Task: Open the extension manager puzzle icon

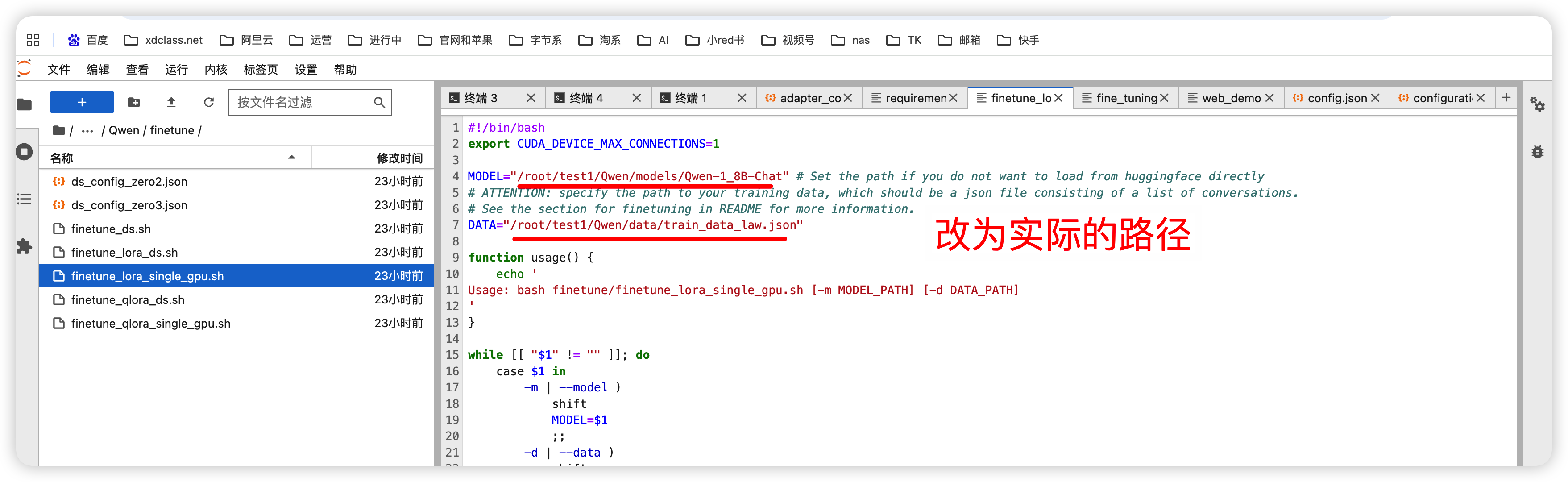Action: click(x=25, y=246)
